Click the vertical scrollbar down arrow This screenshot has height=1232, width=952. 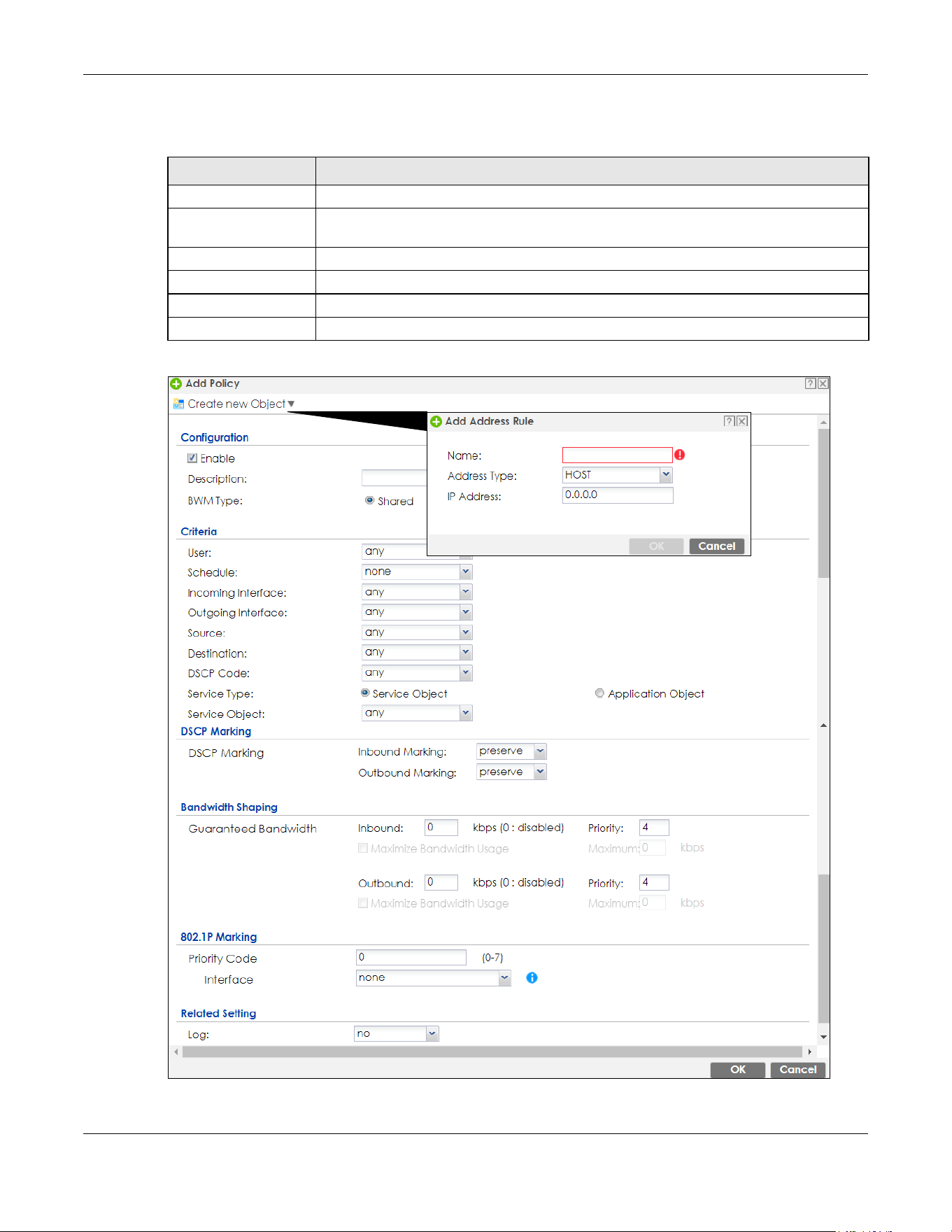[x=824, y=1038]
